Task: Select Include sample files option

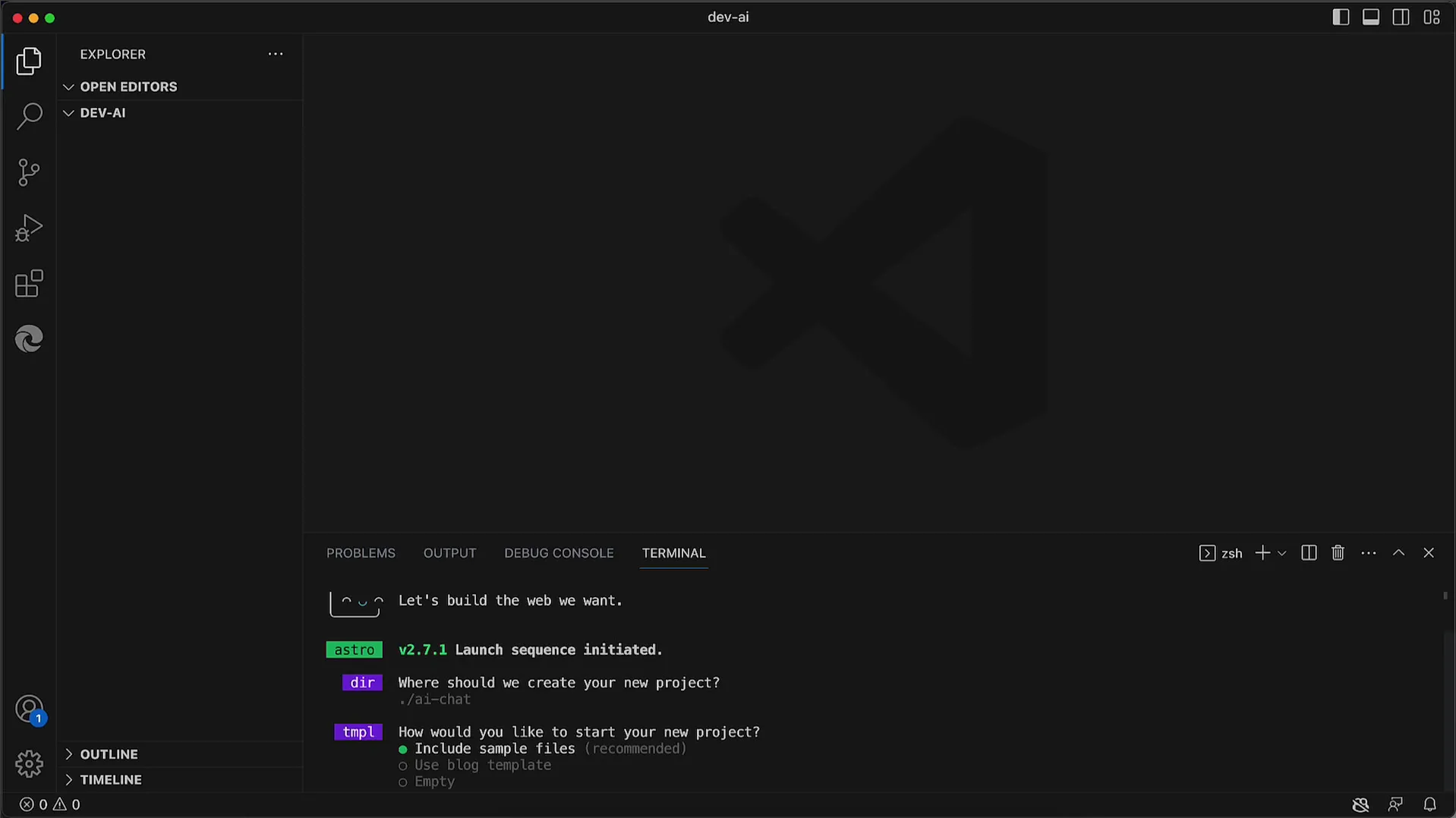Action: 542,749
